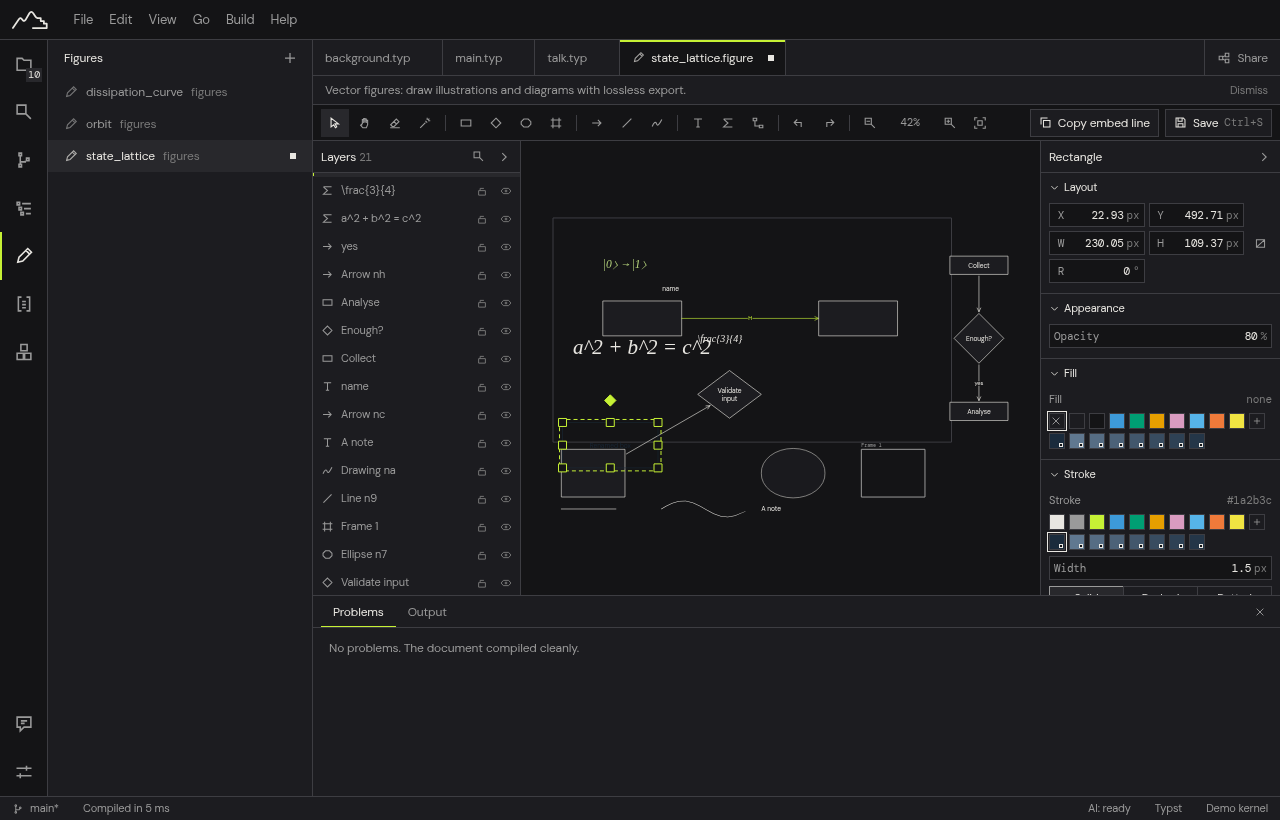
Task: Zoom in on the canvas
Action: [x=949, y=123]
